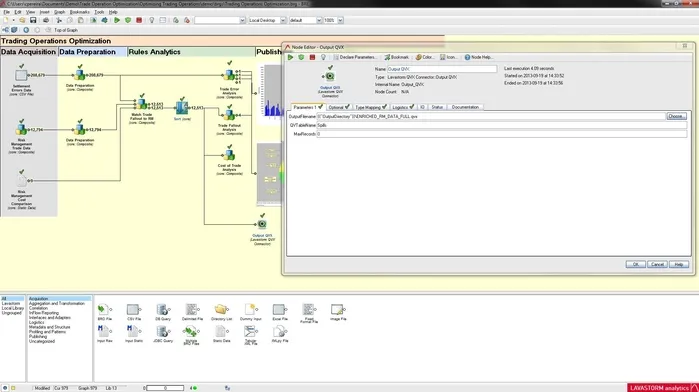Switch to the Optional tab in Node Editor
The image size is (699, 392).
coord(338,107)
